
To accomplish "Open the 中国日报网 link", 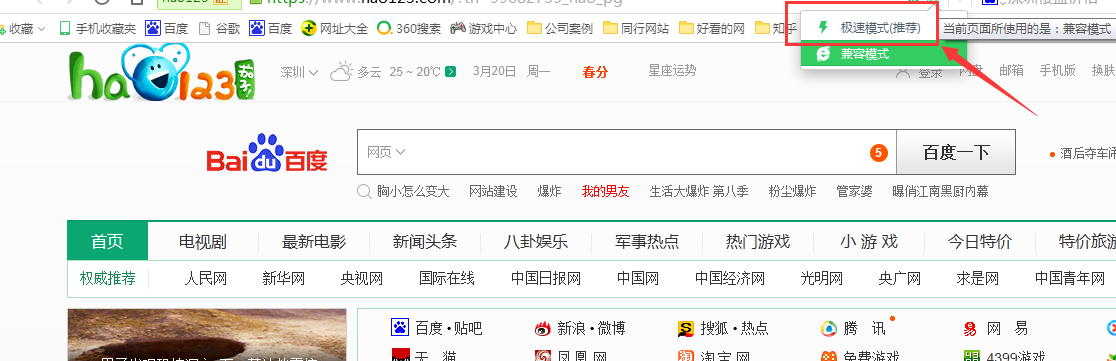I will click(x=546, y=278).
